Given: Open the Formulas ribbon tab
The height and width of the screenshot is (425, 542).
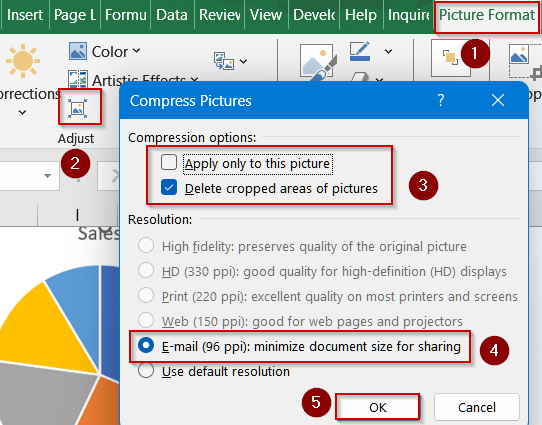Looking at the screenshot, I should pyautogui.click(x=126, y=15).
